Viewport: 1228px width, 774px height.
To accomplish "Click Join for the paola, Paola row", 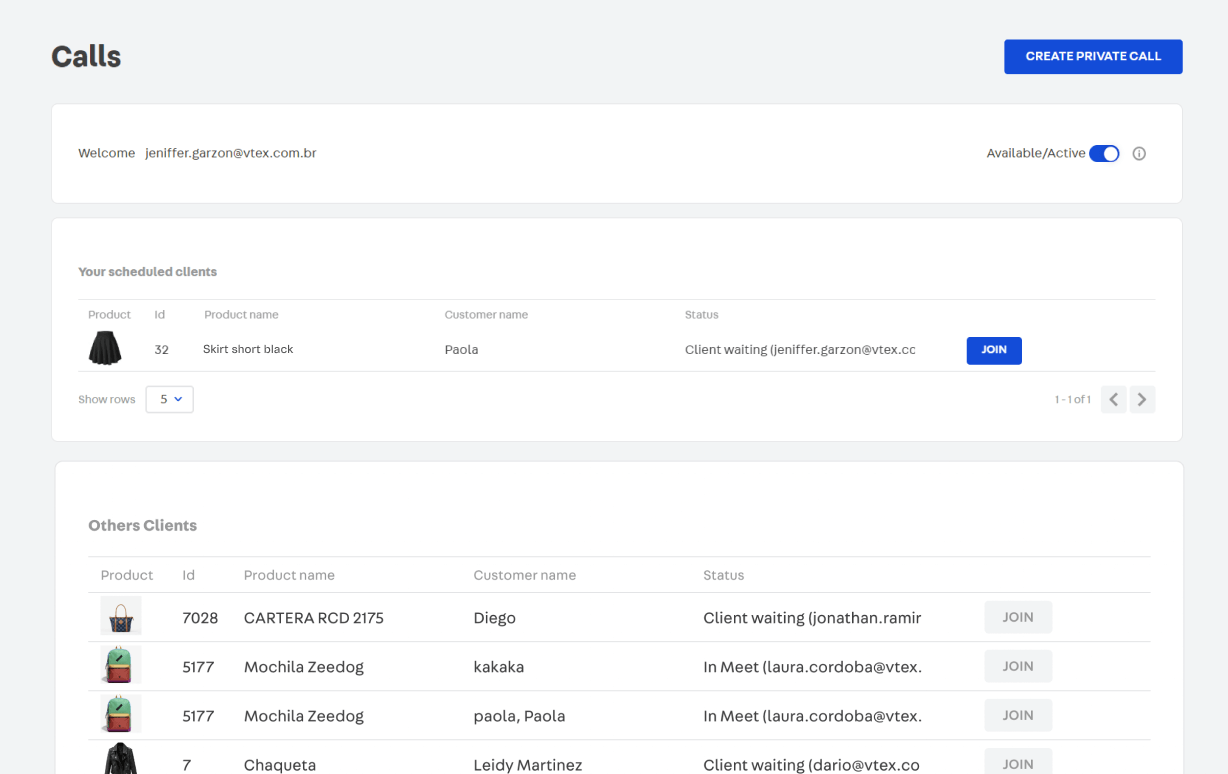I will tap(1017, 715).
